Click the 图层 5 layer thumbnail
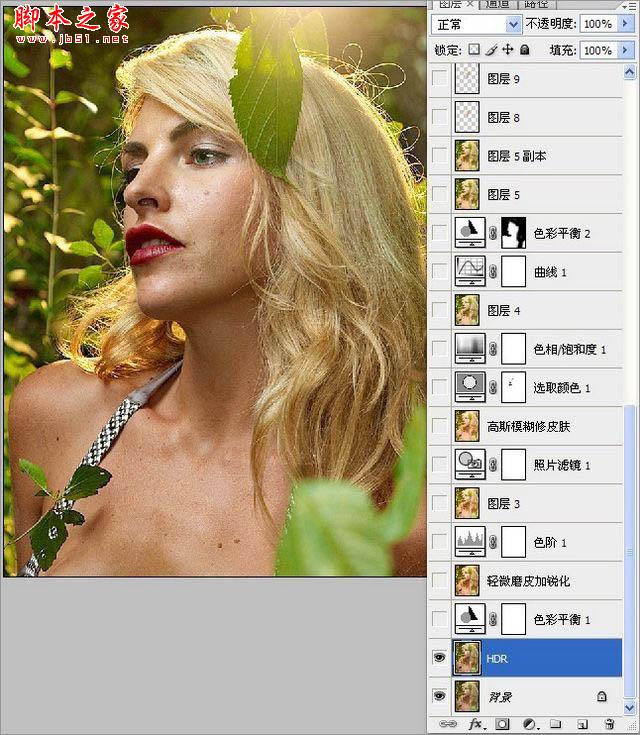The width and height of the screenshot is (640, 735). click(x=467, y=194)
